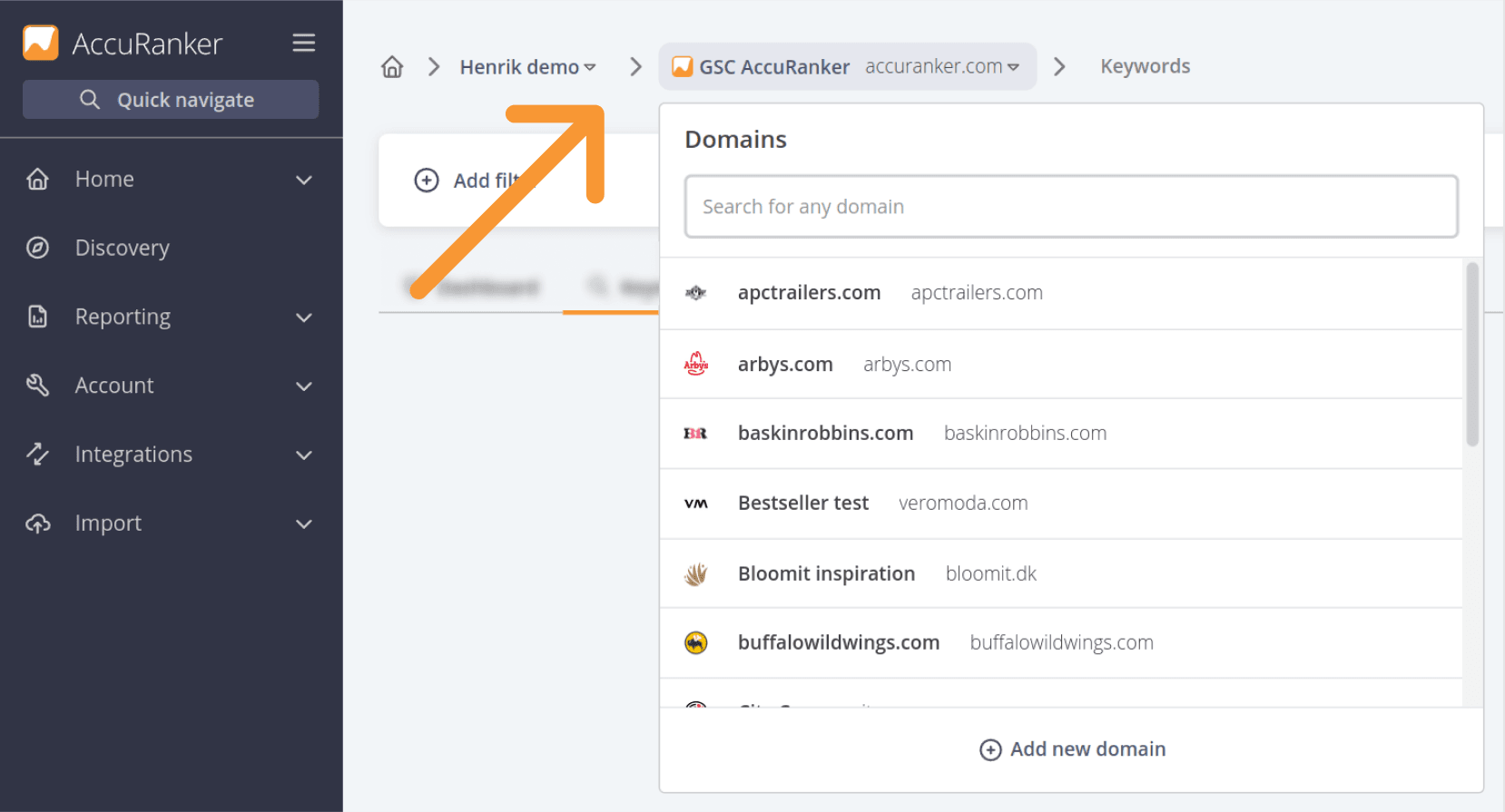Viewport: 1505px width, 812px height.
Task: Click the Baskin Robbins BR favicon
Action: [x=695, y=434]
